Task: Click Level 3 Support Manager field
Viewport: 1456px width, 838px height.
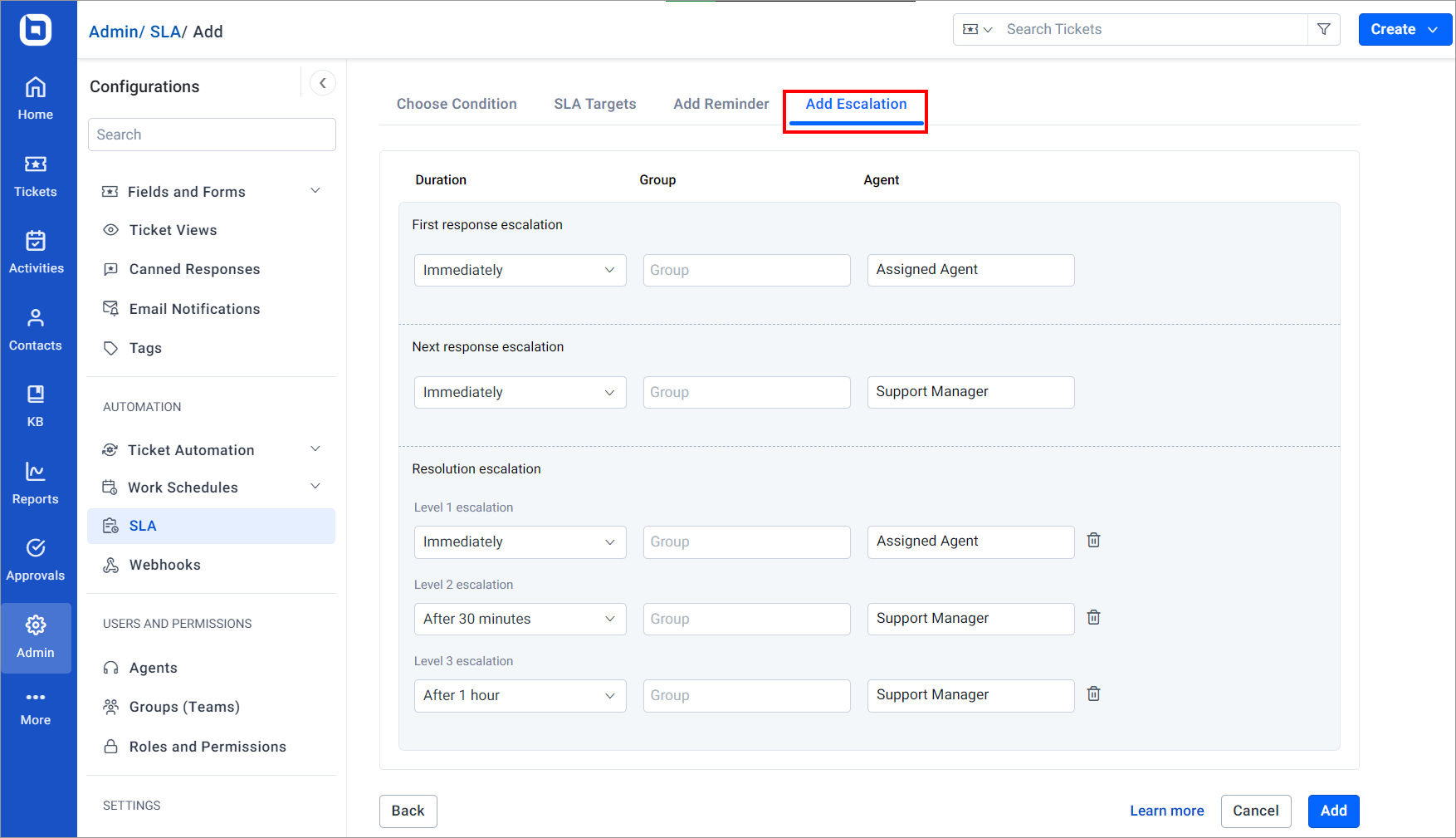Action: [x=971, y=695]
